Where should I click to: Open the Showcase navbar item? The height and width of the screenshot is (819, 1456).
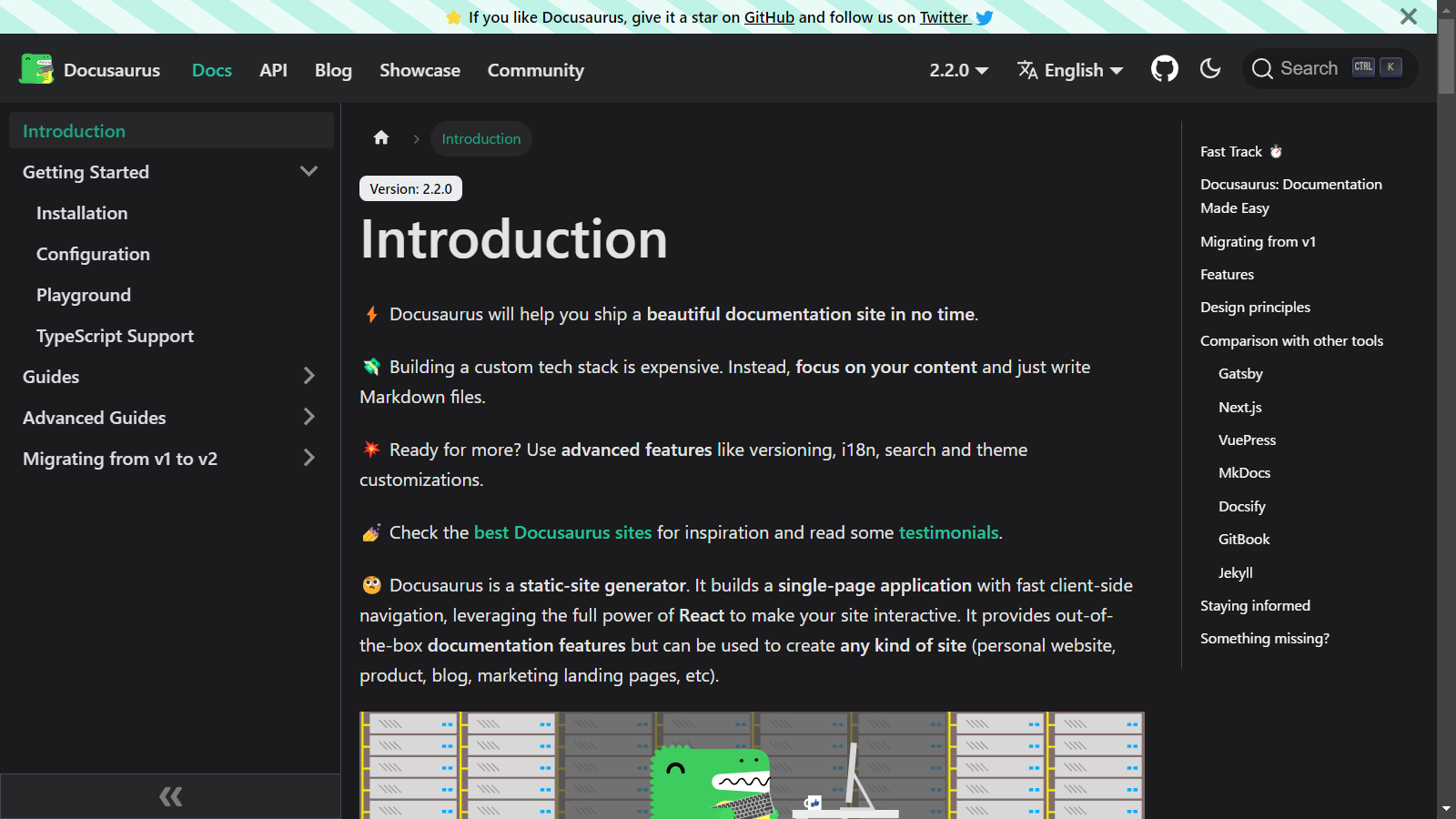(420, 70)
